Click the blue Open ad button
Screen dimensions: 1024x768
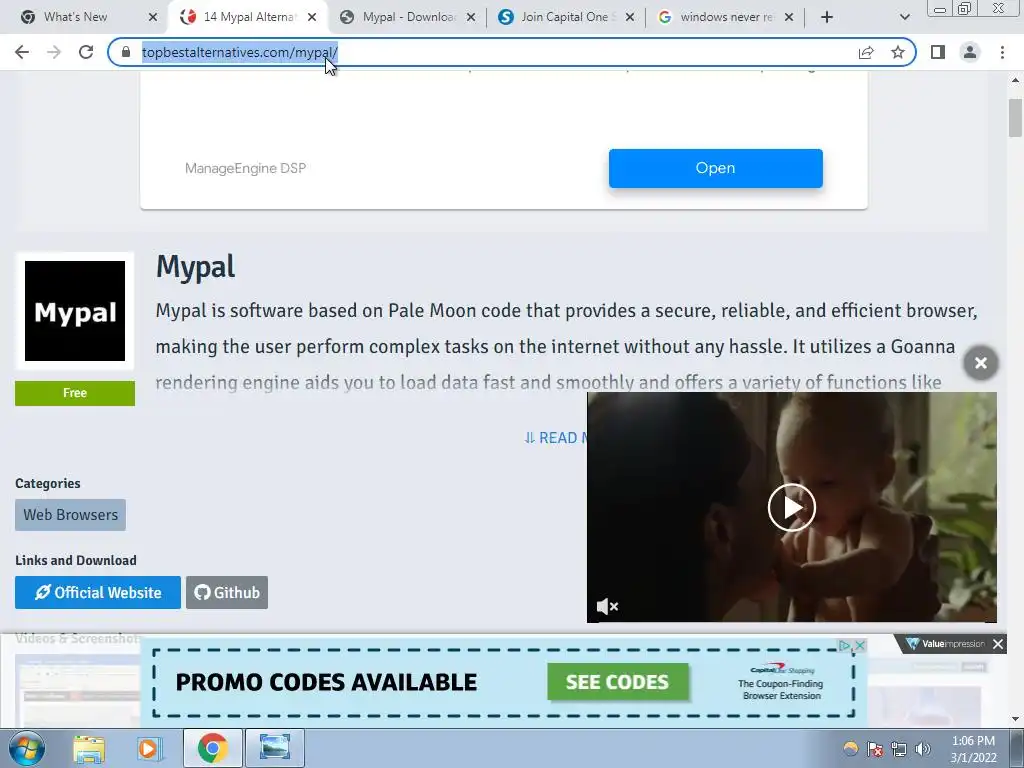click(x=715, y=168)
